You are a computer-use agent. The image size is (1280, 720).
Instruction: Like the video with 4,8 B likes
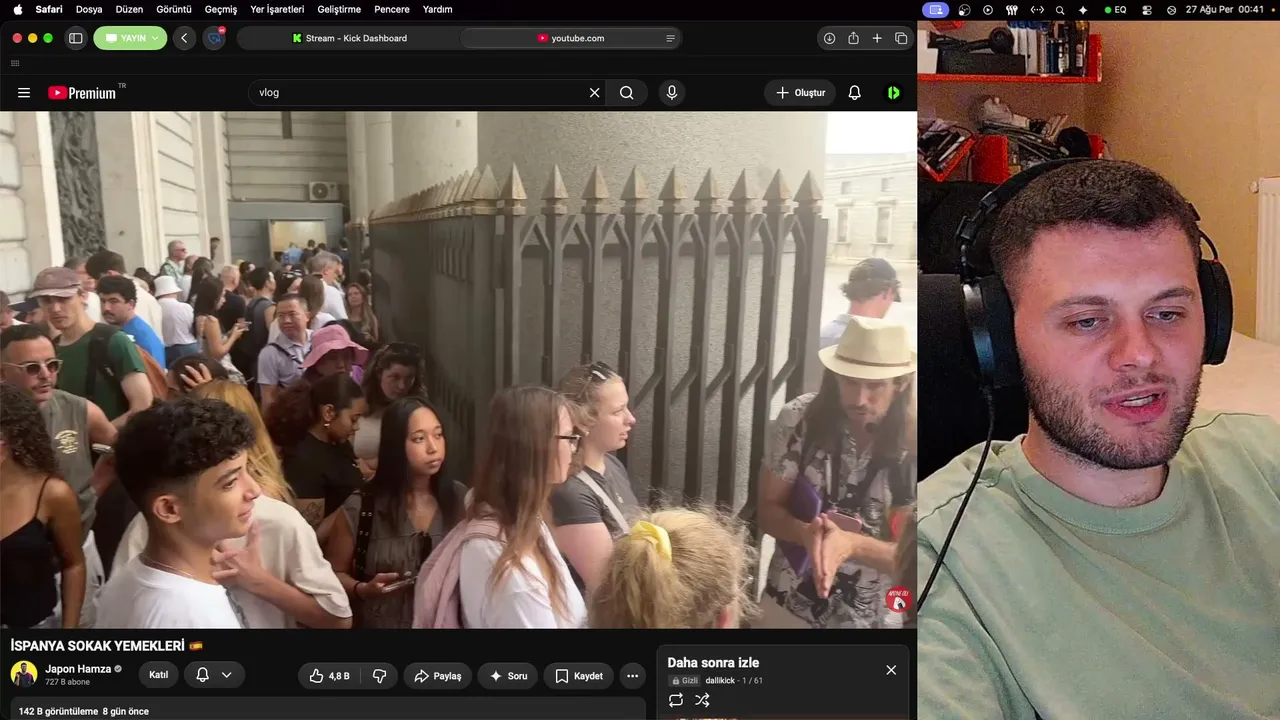(x=329, y=676)
